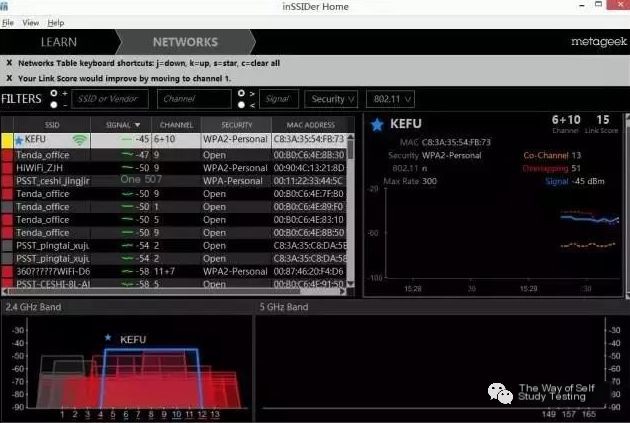The height and width of the screenshot is (423, 630).
Task: Open the View menu
Action: tap(31, 23)
